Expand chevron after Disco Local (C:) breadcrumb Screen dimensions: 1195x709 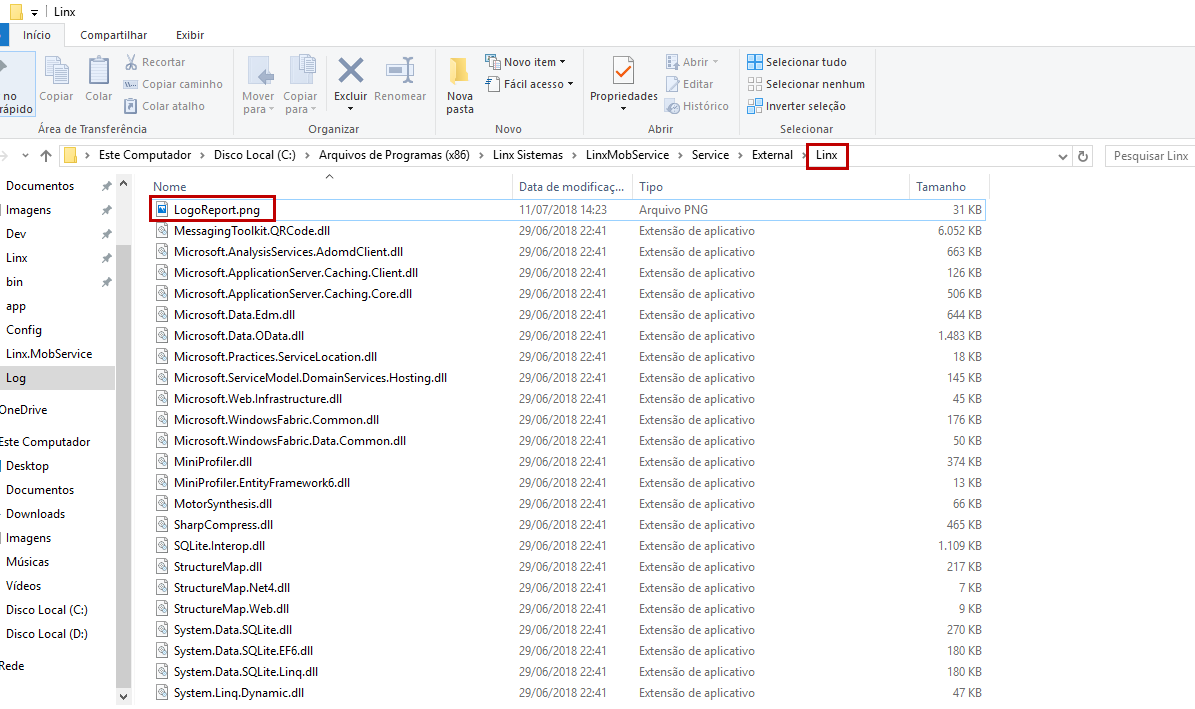(307, 156)
